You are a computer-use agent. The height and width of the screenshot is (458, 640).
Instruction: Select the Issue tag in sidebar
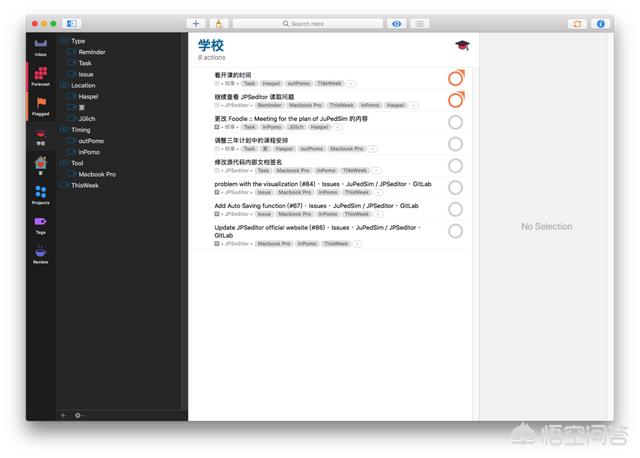(x=86, y=74)
